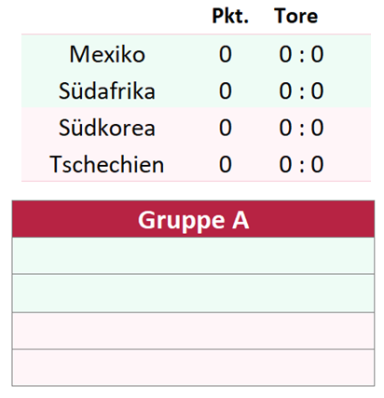This screenshot has width=384, height=398.
Task: Select first green row under Gruppe A
Action: pyautogui.click(x=193, y=256)
